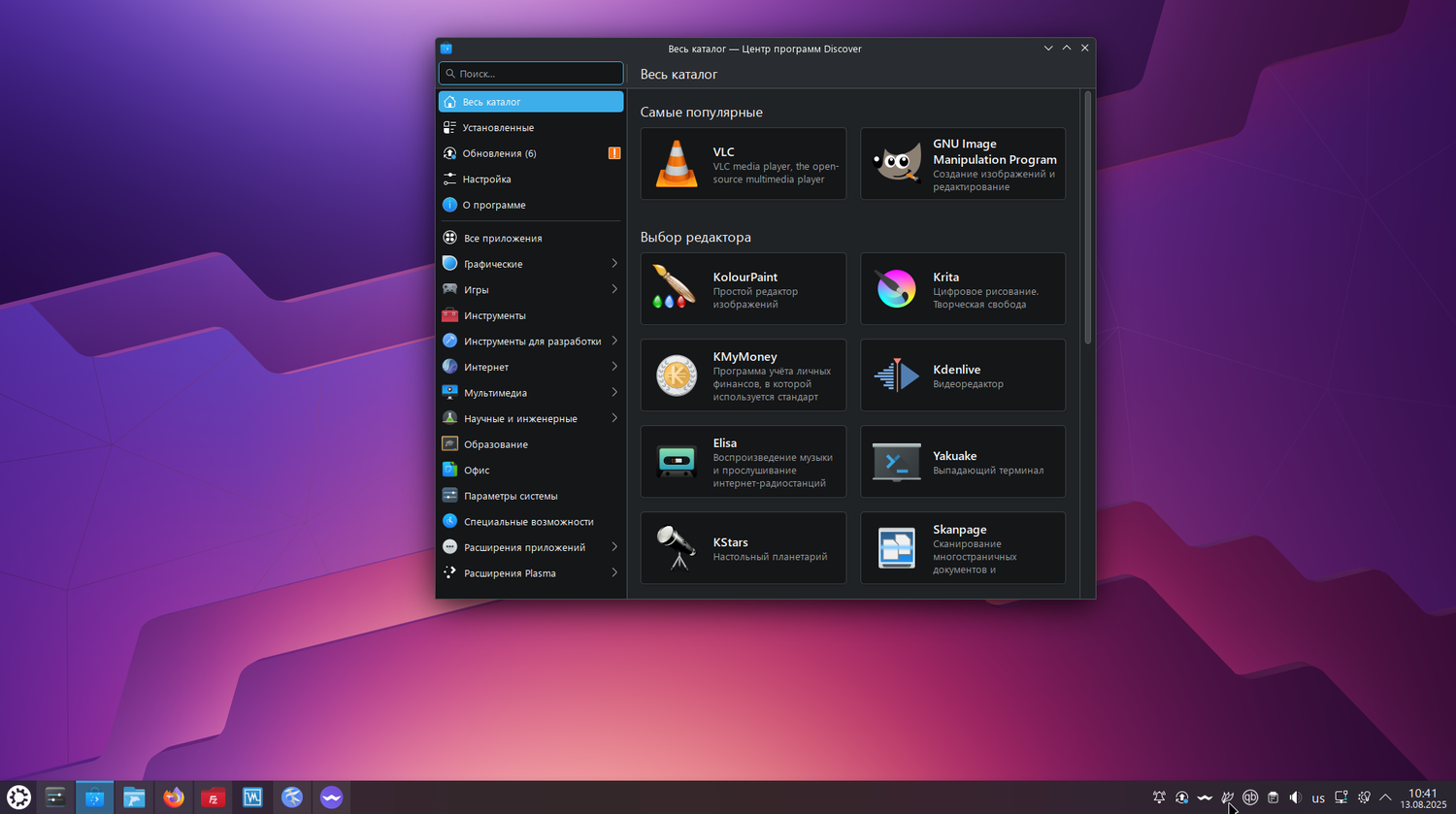Expand the 'Мультимедиа' category chevron
This screenshot has height=814, width=1456.
pyautogui.click(x=614, y=392)
